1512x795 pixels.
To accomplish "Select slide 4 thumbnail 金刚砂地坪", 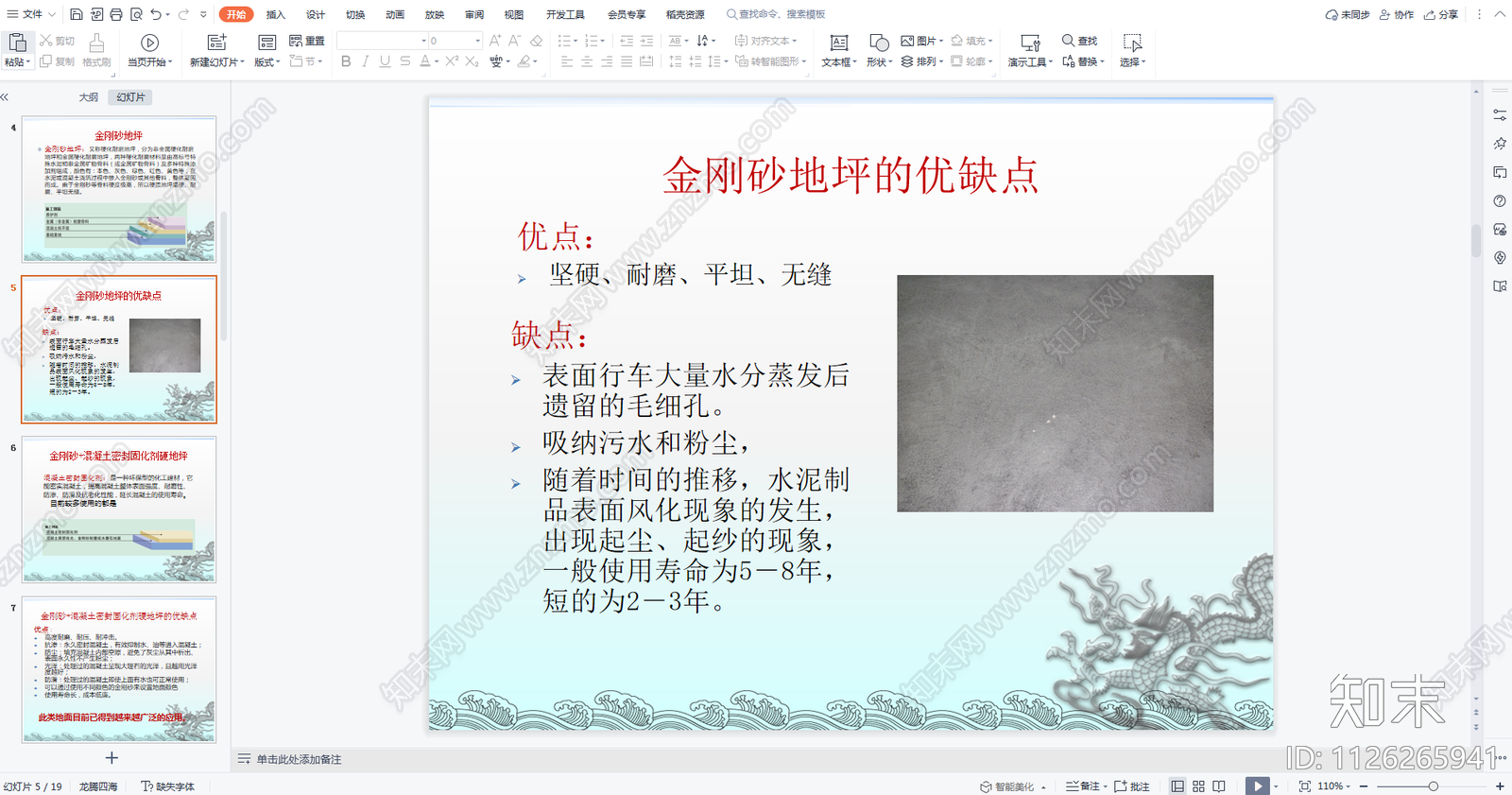I will click(119, 189).
